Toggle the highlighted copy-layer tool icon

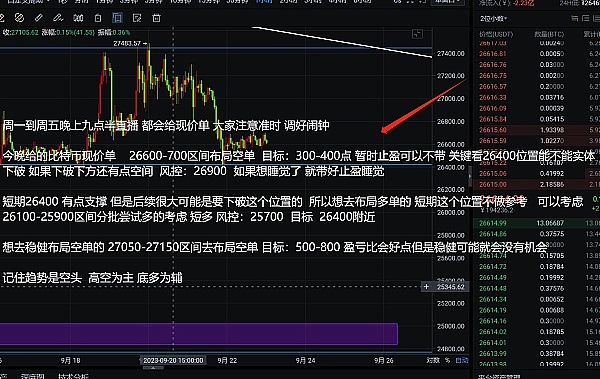tap(117, 18)
